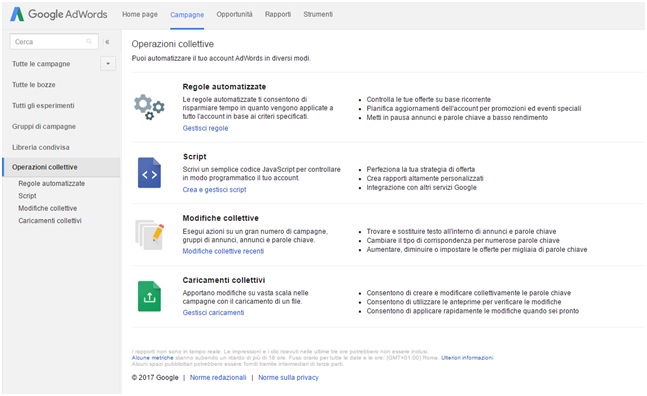
Task: Open the Gestisci regole link
Action: point(205,128)
